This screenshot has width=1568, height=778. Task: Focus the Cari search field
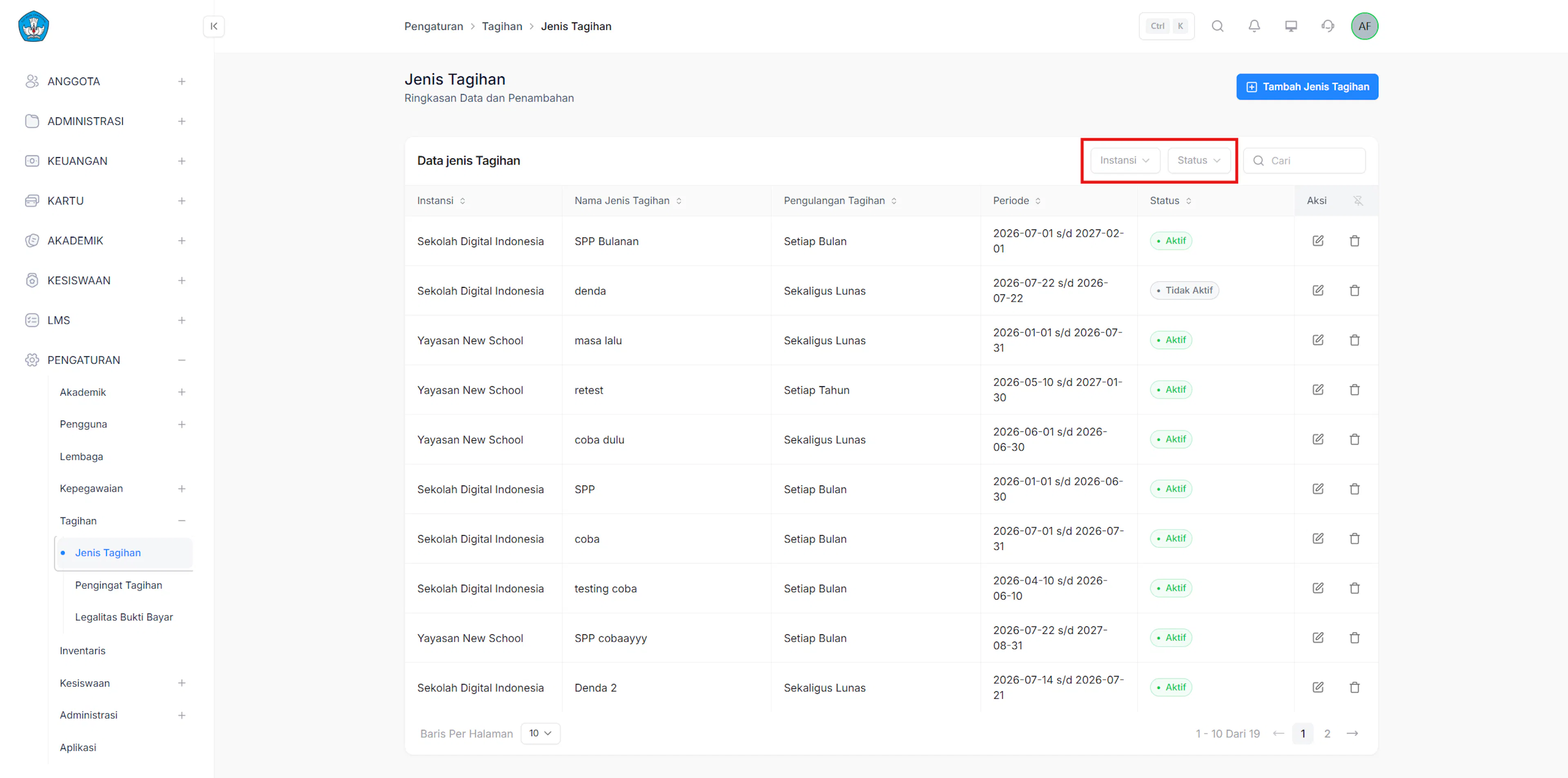coord(1304,160)
